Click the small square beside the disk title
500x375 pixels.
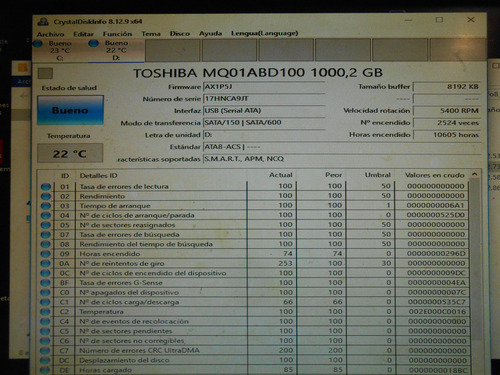point(45,73)
